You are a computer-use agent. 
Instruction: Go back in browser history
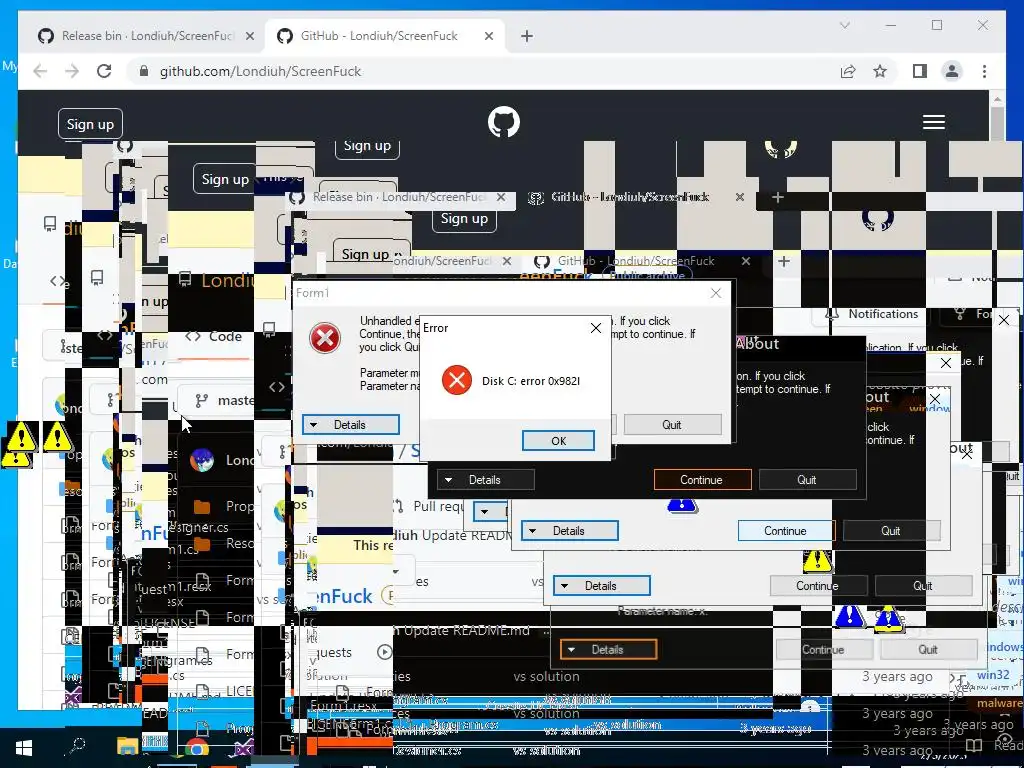40,71
